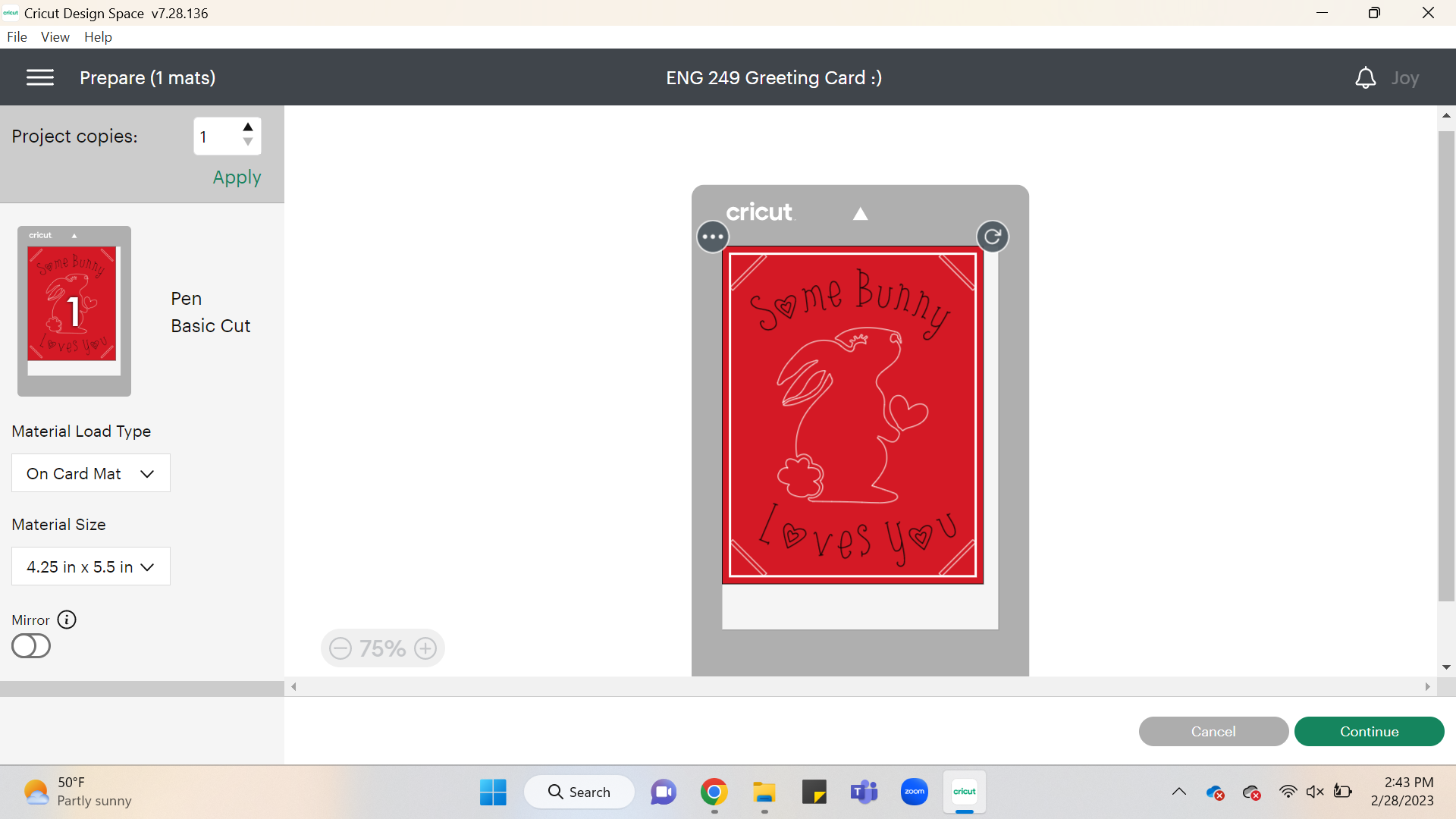Apply the project copies setting
This screenshot has width=1456, height=819.
[236, 177]
